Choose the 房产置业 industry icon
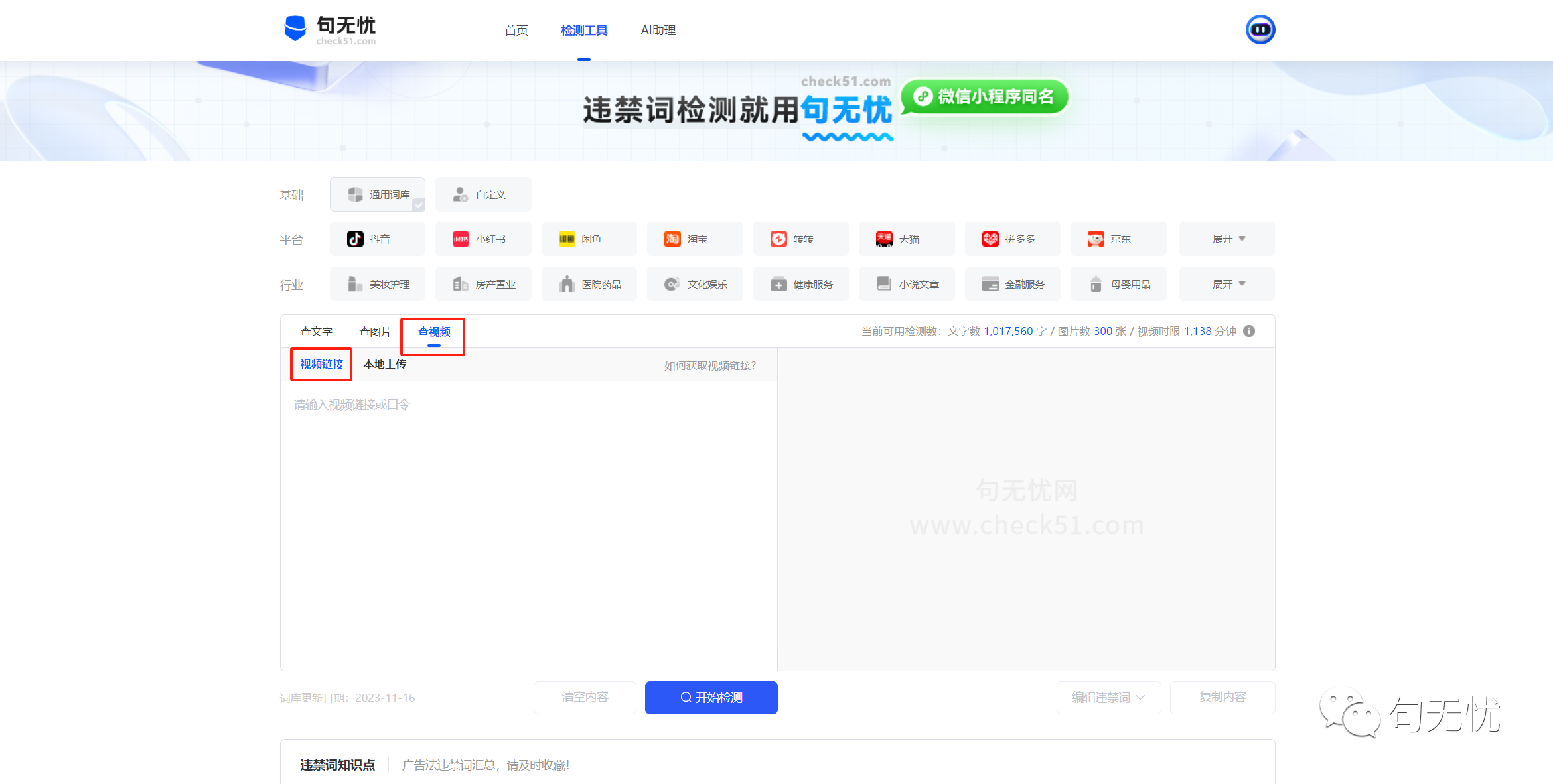The width and height of the screenshot is (1553, 784). [461, 284]
